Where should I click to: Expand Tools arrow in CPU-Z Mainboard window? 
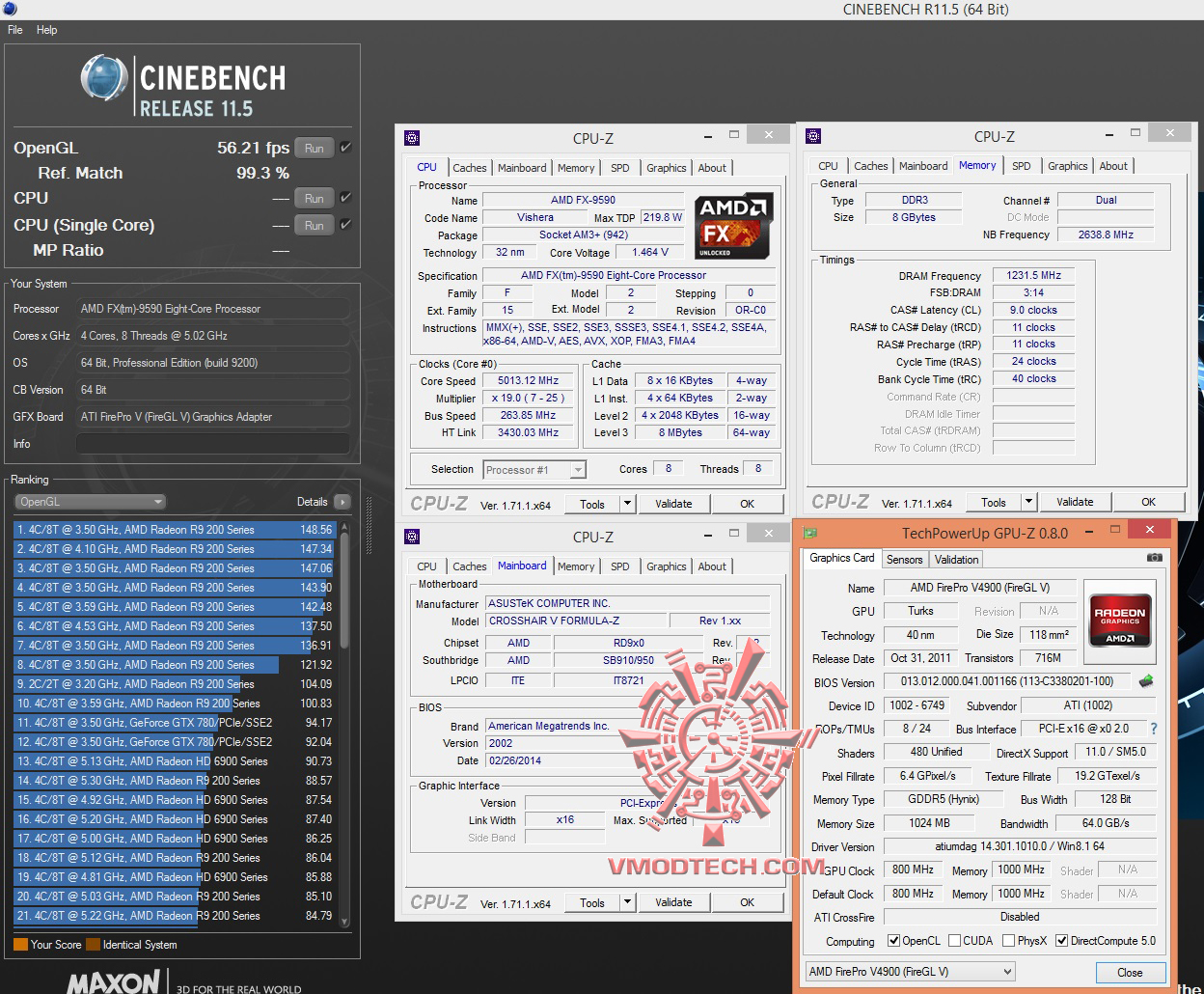(x=627, y=902)
